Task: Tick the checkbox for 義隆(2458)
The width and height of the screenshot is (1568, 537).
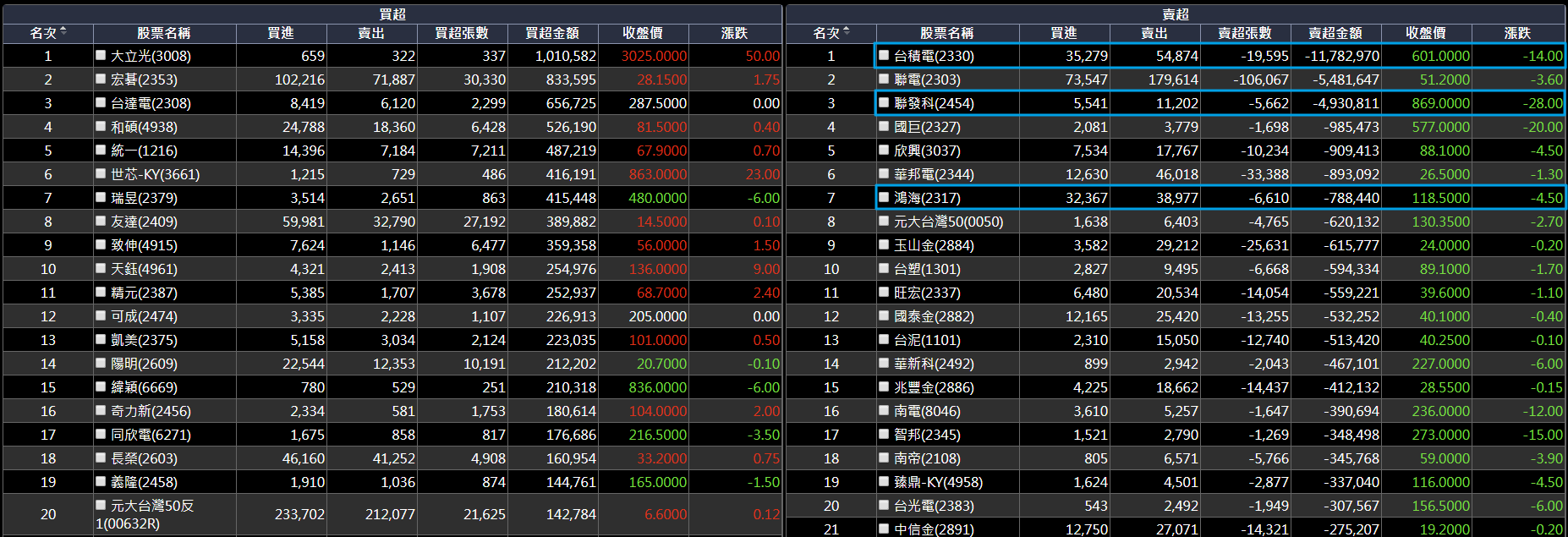Action: [x=101, y=481]
